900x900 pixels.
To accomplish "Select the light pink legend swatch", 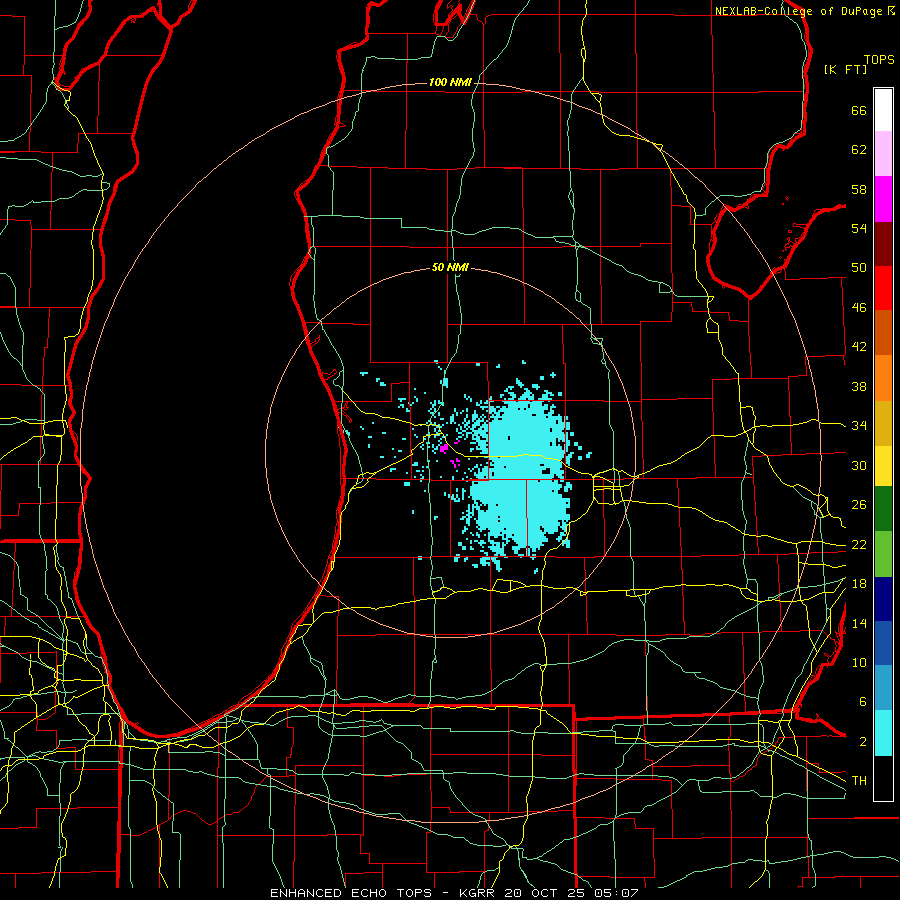I will (883, 153).
